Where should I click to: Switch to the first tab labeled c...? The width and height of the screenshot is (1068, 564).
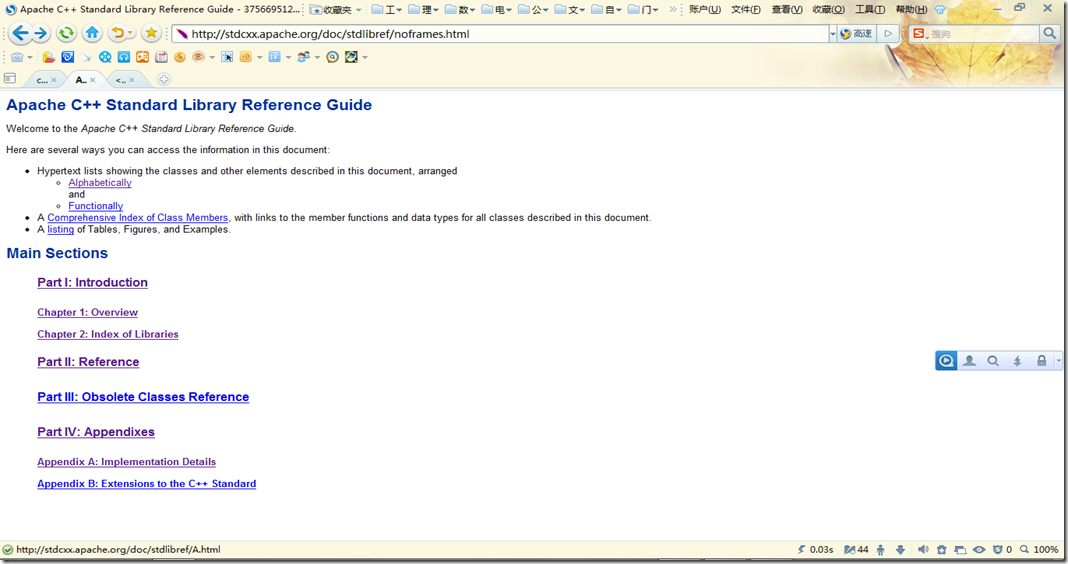point(42,80)
